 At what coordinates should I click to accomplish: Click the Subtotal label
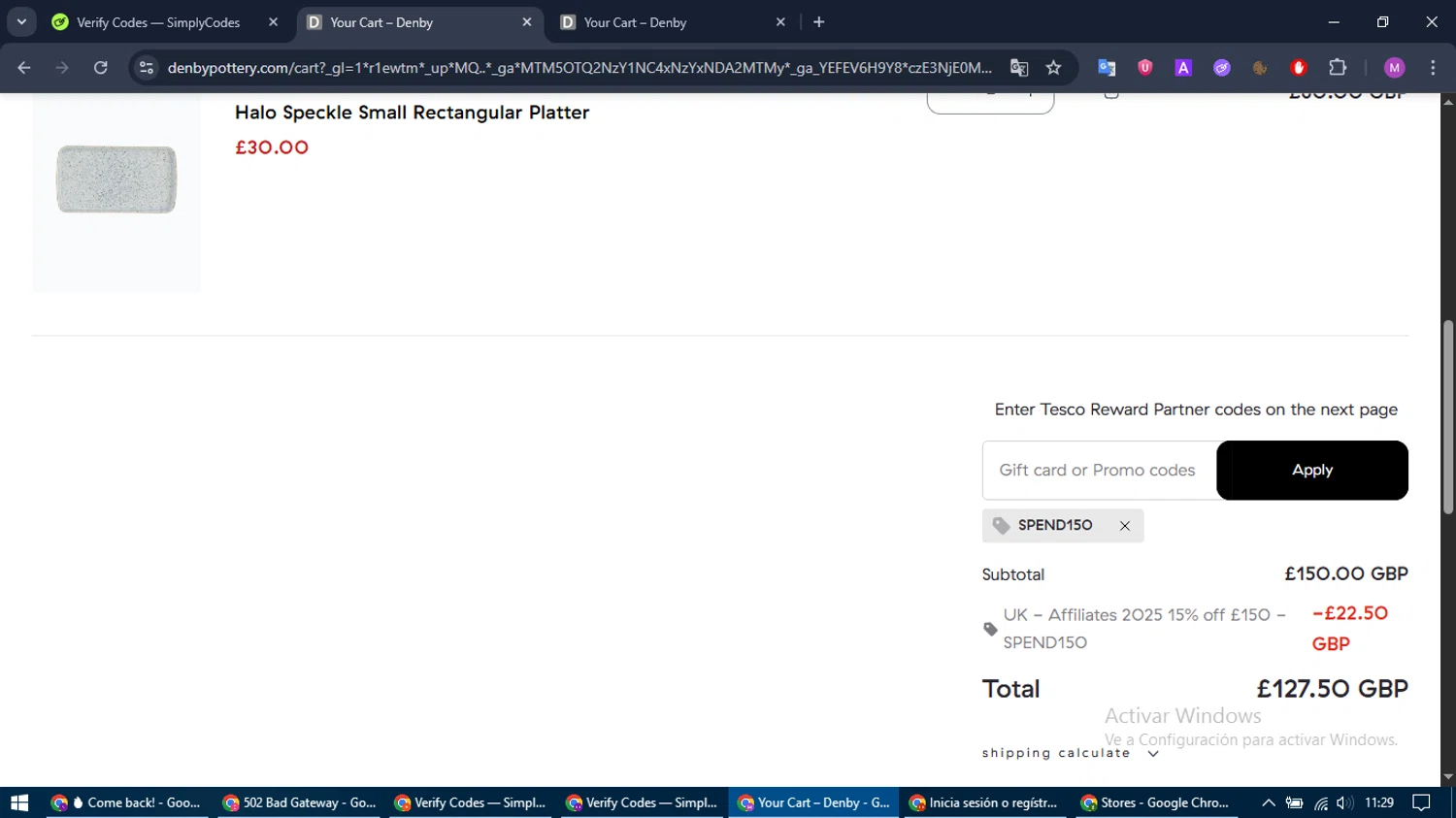tap(1013, 574)
